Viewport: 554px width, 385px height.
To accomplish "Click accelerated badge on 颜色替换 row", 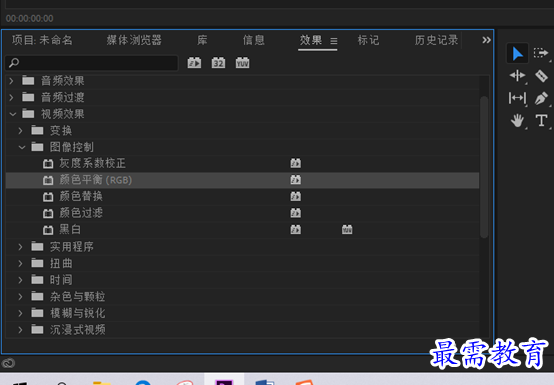I will click(296, 196).
